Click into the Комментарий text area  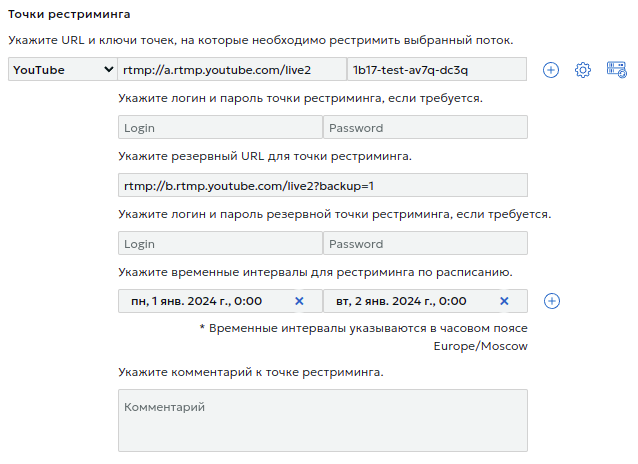322,420
